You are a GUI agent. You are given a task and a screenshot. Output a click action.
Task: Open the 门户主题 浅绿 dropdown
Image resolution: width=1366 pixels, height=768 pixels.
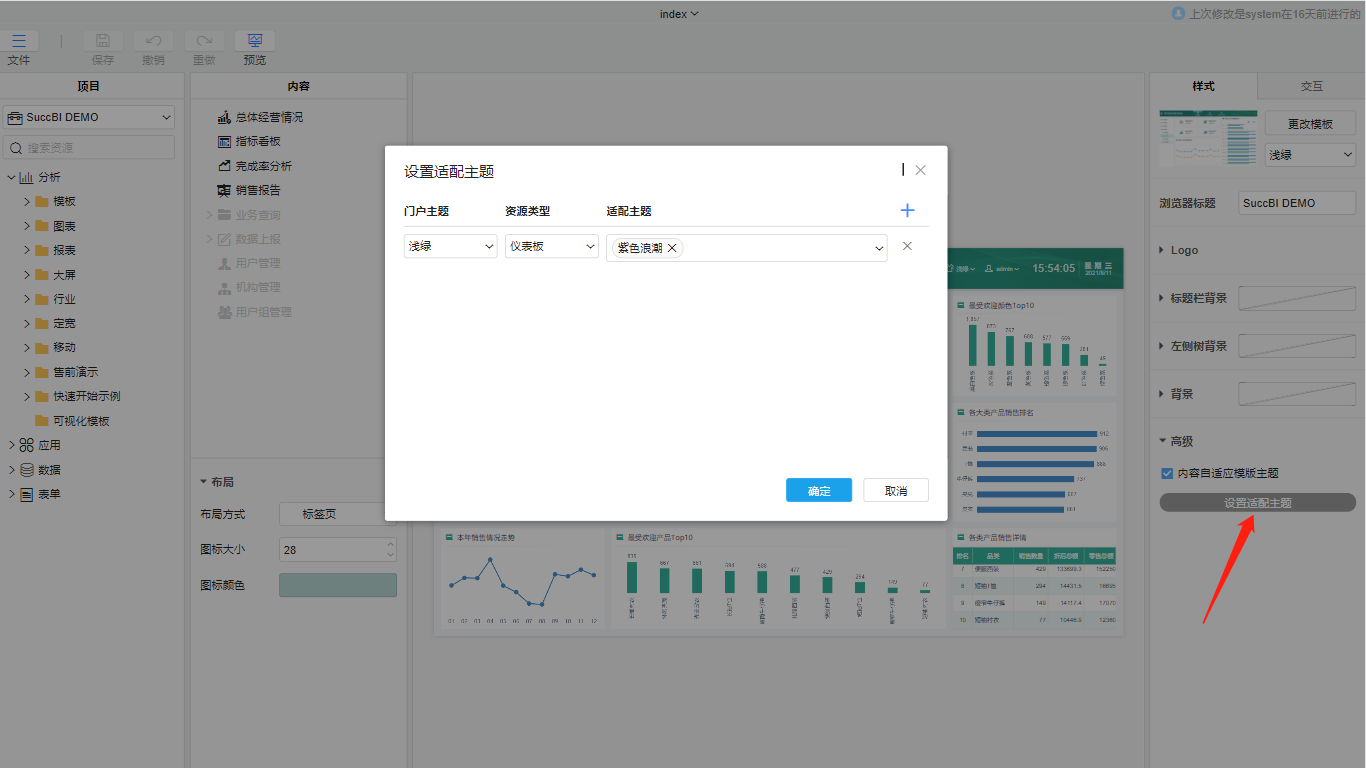click(450, 246)
